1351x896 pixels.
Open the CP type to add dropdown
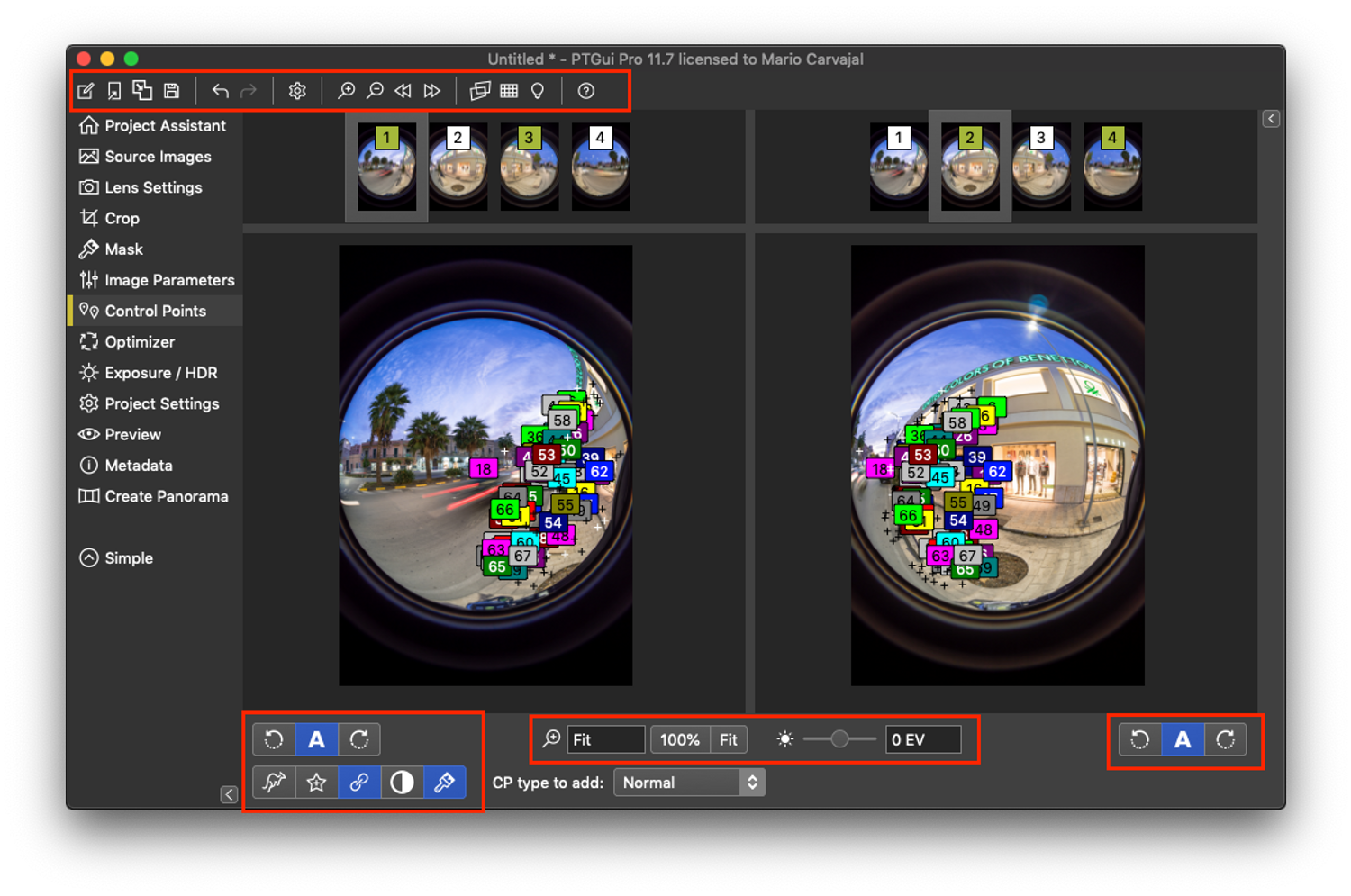pos(689,783)
